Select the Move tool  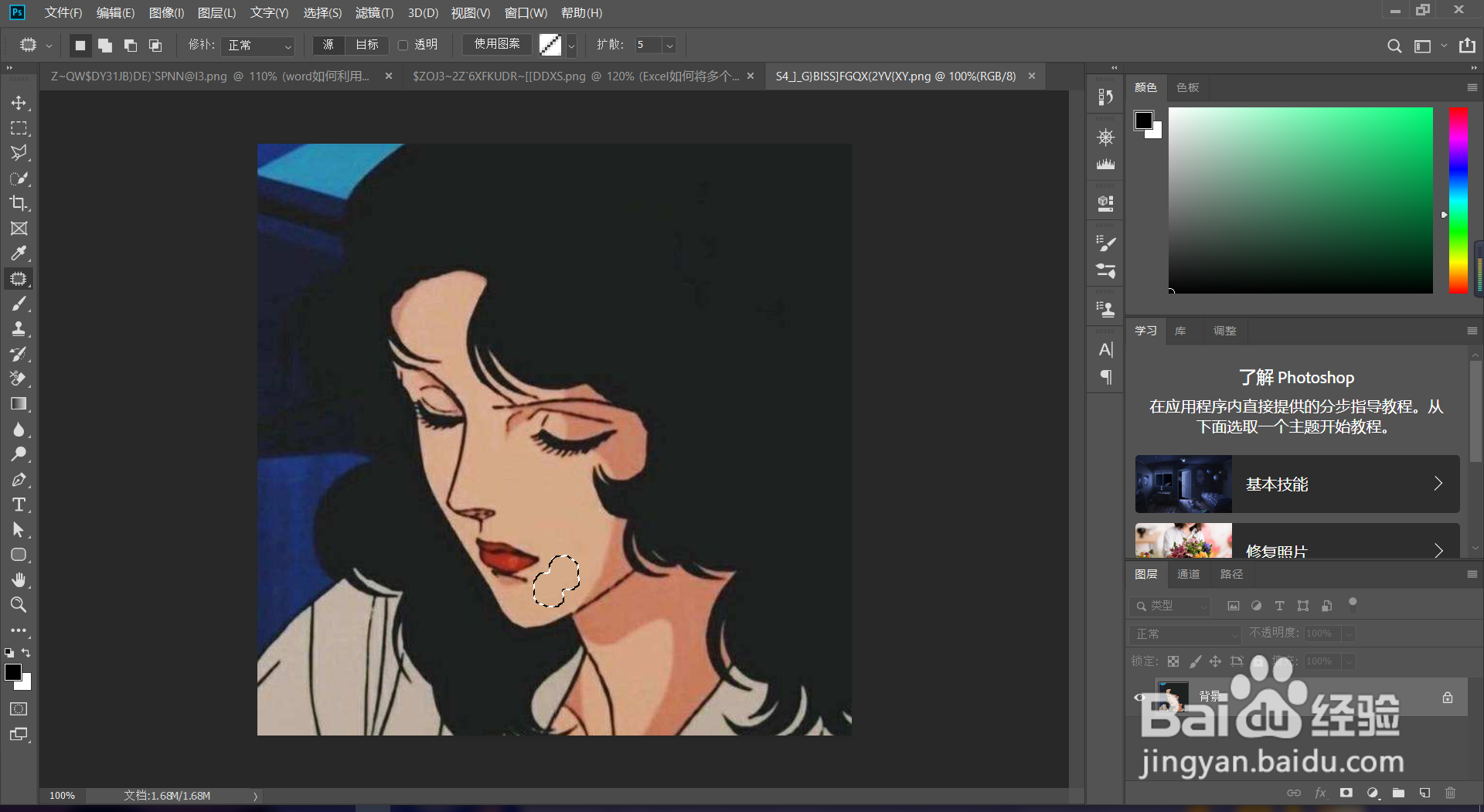click(x=19, y=103)
